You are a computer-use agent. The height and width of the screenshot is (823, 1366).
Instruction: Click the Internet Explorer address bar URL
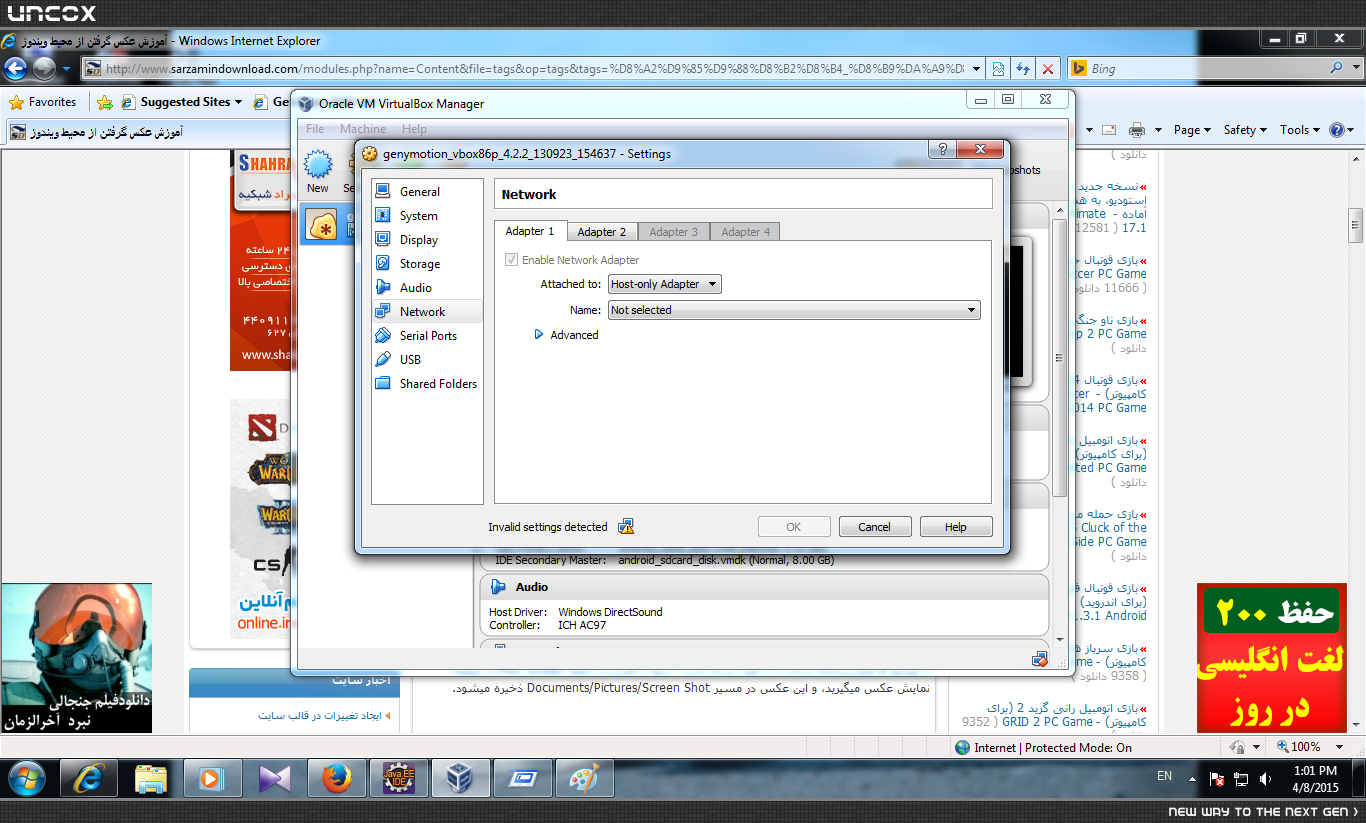(535, 69)
